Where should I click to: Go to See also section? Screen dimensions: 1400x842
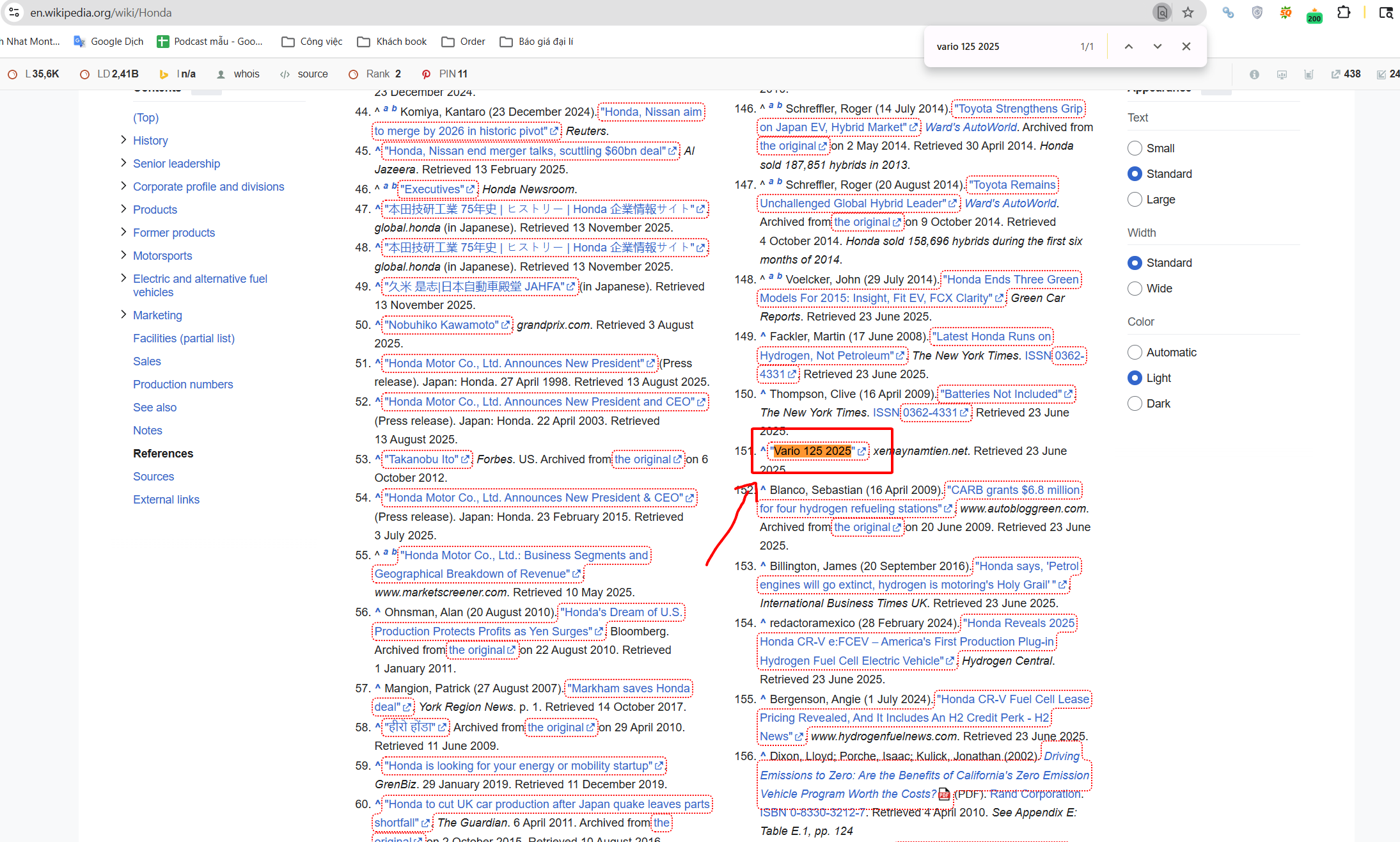click(155, 408)
